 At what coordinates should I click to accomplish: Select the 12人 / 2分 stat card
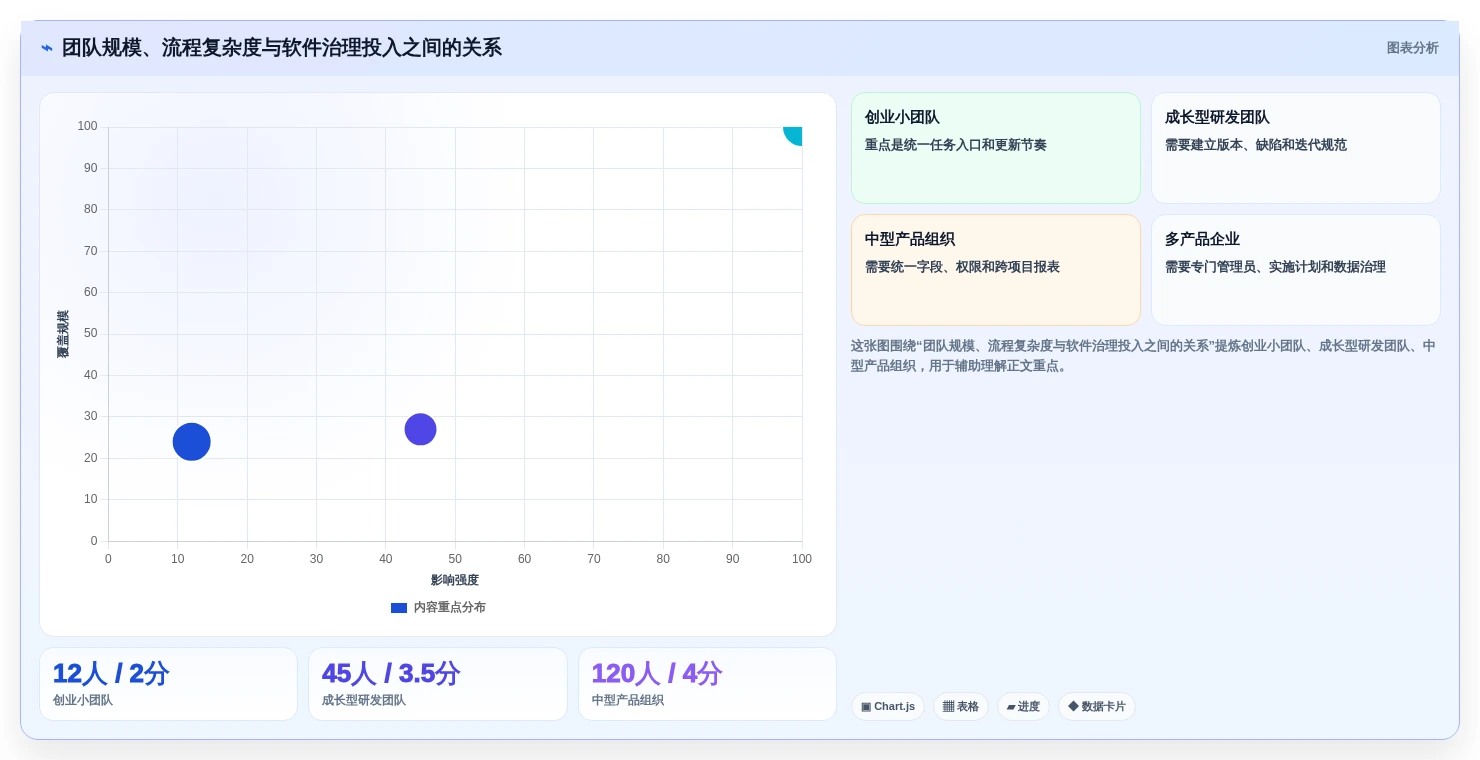pos(168,684)
